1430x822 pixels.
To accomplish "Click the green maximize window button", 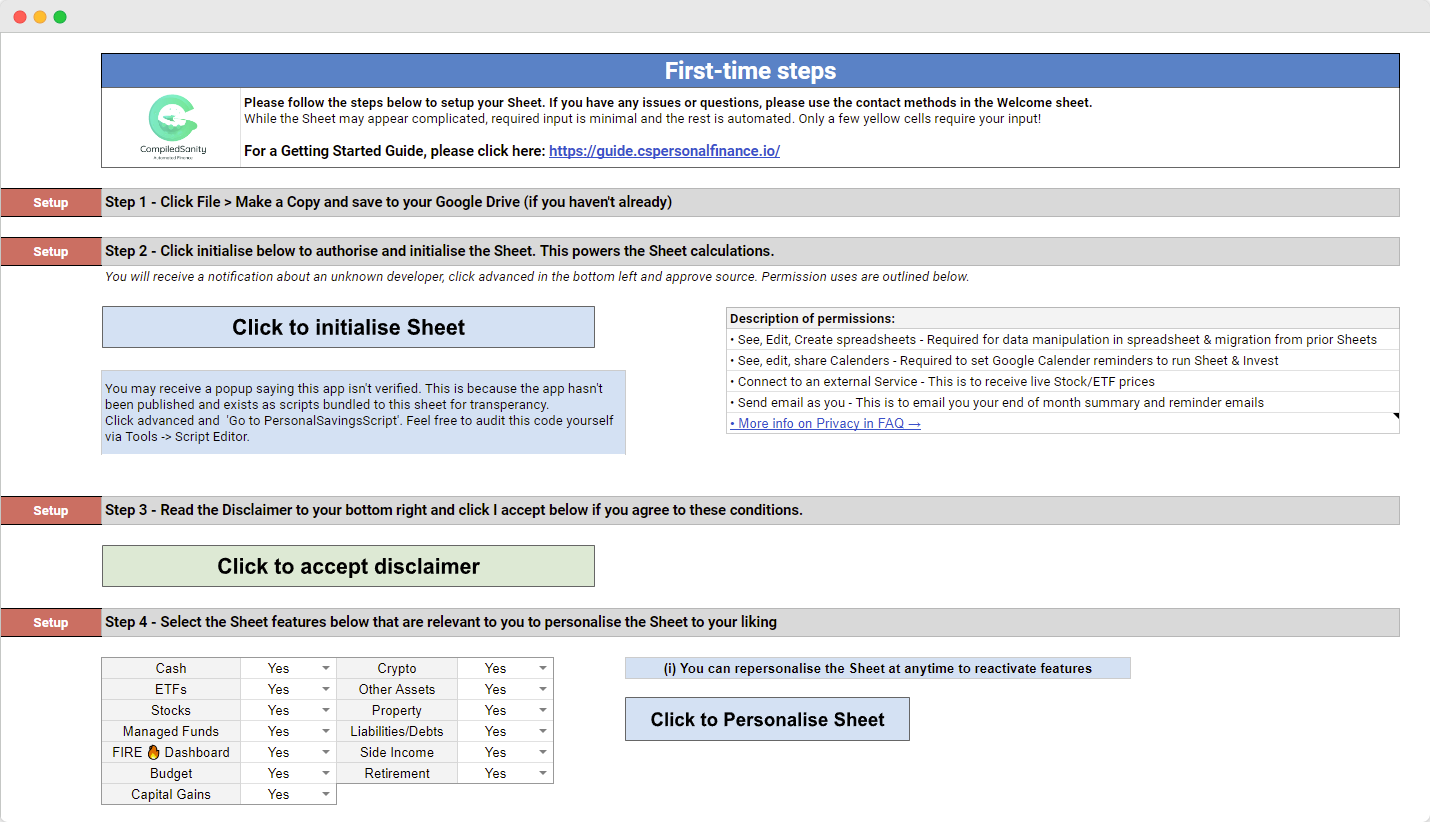I will point(60,17).
